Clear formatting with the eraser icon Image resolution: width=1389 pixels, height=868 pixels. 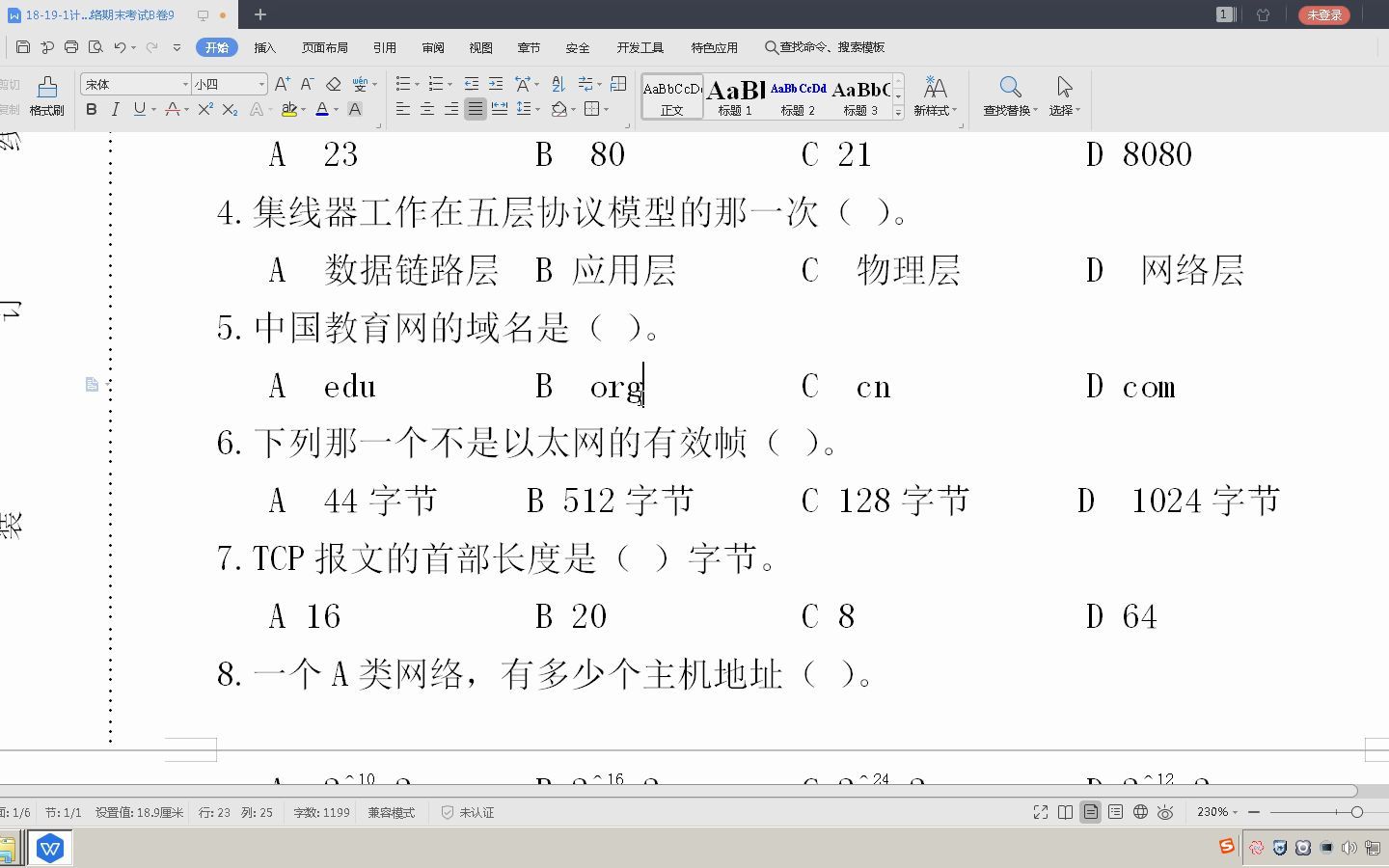334,85
